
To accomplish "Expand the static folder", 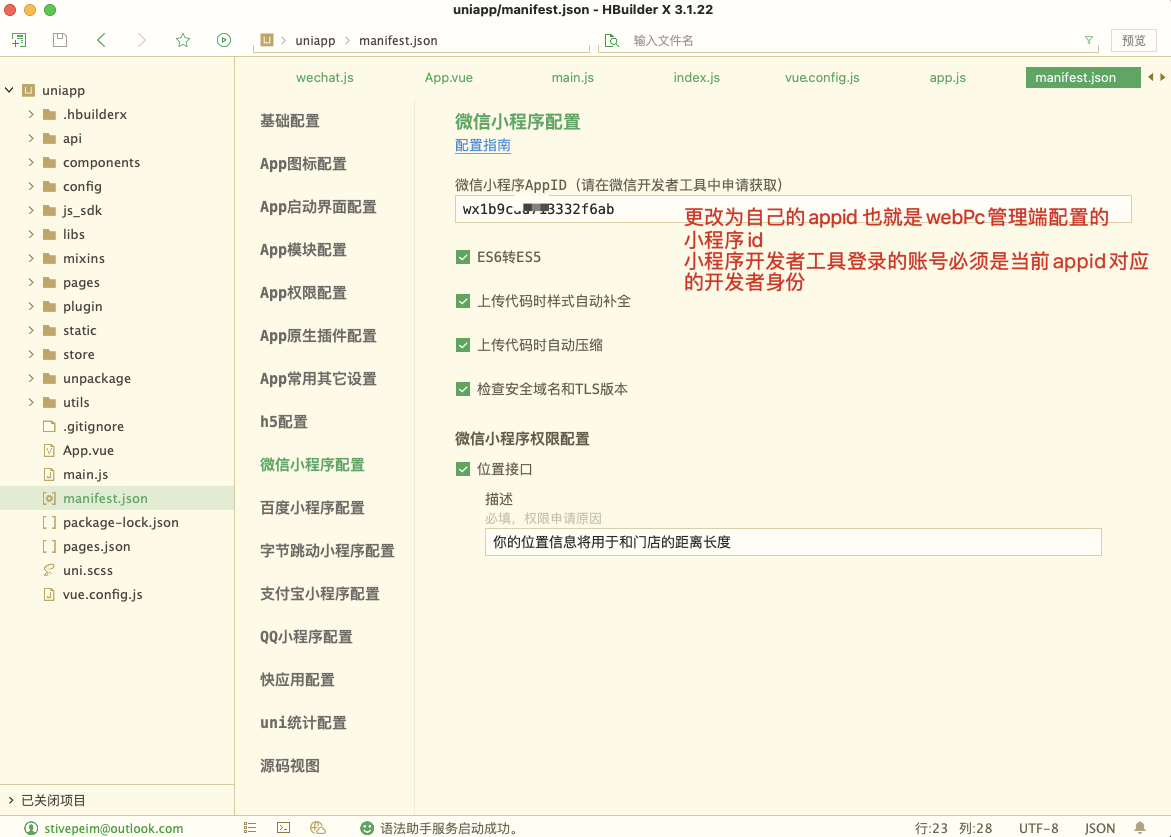I will point(31,330).
